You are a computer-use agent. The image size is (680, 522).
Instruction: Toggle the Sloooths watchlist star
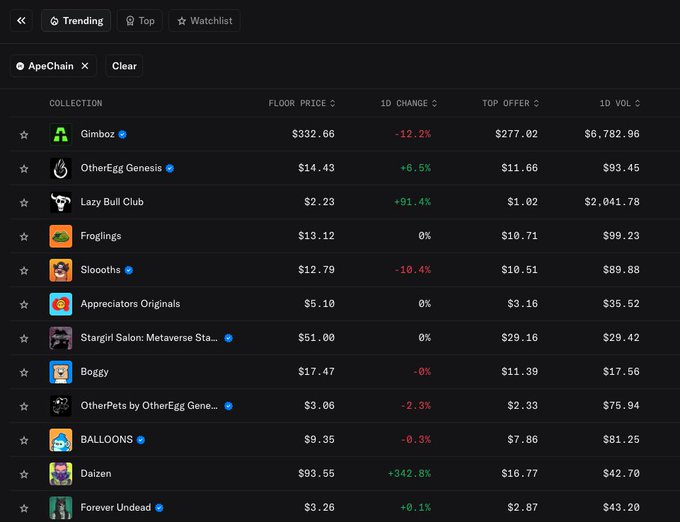click(24, 270)
